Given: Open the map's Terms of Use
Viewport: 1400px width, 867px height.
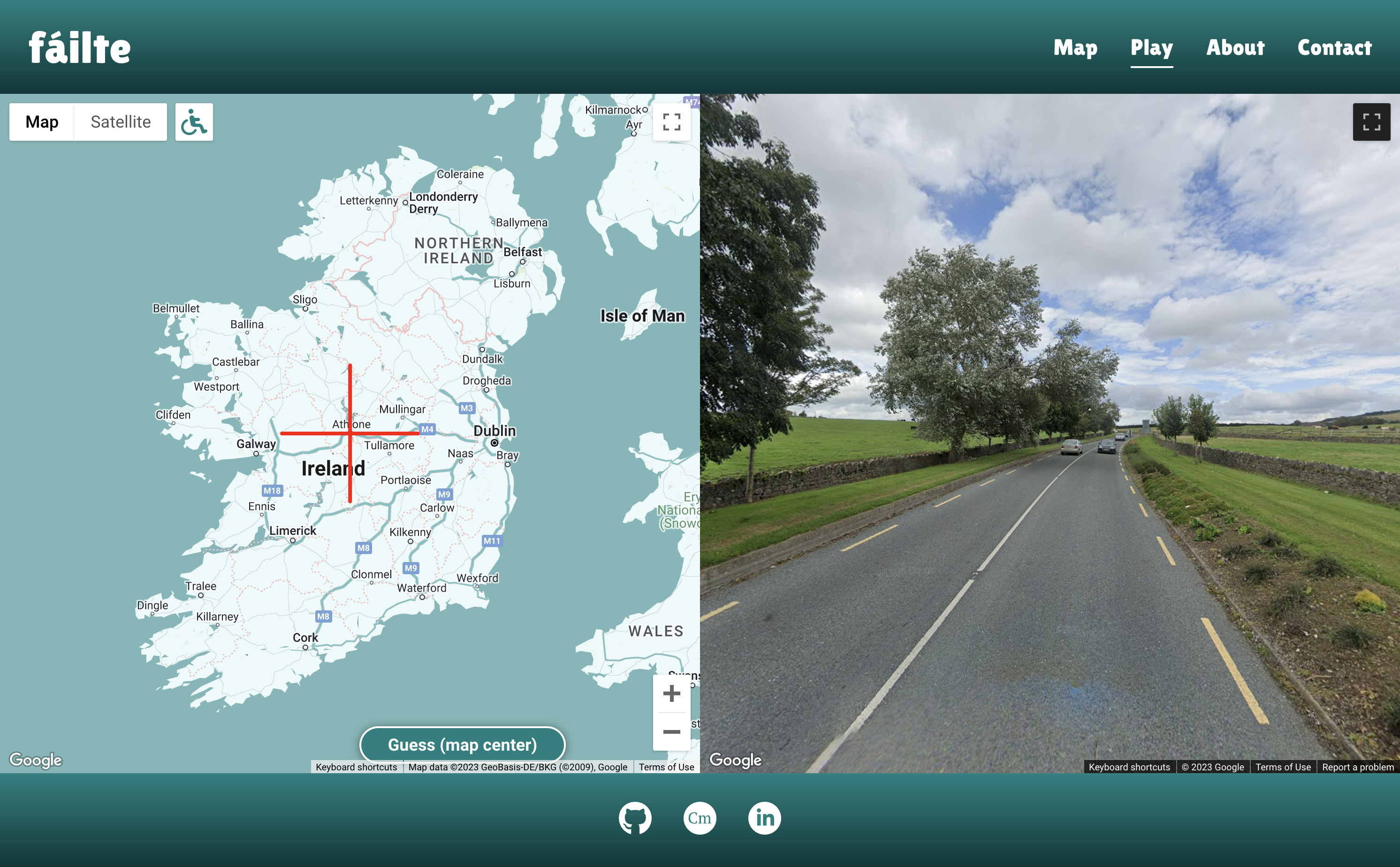Looking at the screenshot, I should pyautogui.click(x=666, y=767).
